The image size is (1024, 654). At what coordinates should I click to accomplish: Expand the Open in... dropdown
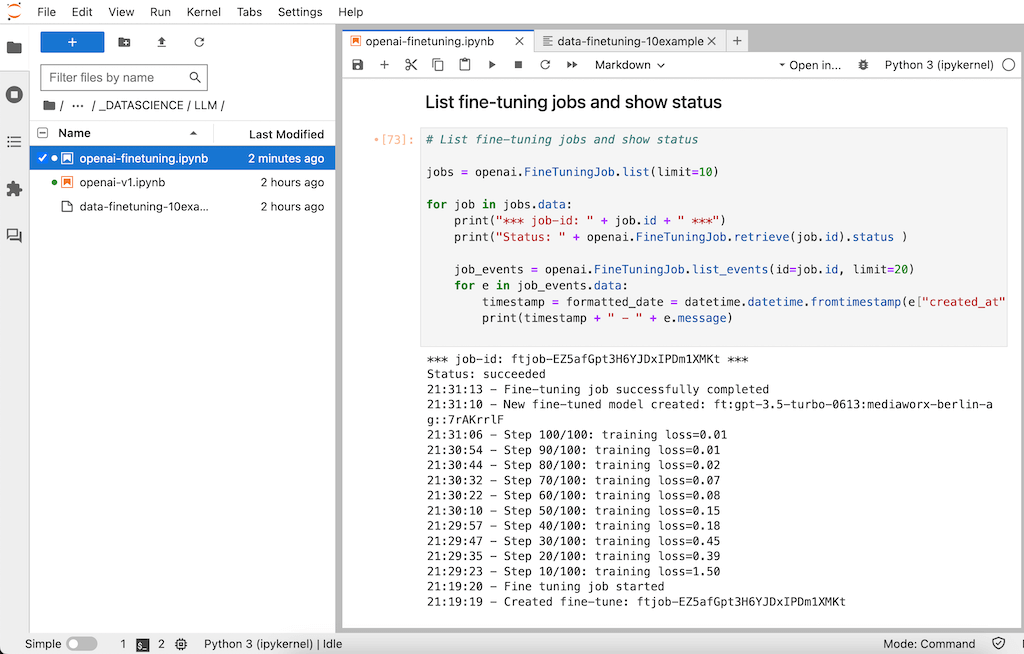coord(810,65)
